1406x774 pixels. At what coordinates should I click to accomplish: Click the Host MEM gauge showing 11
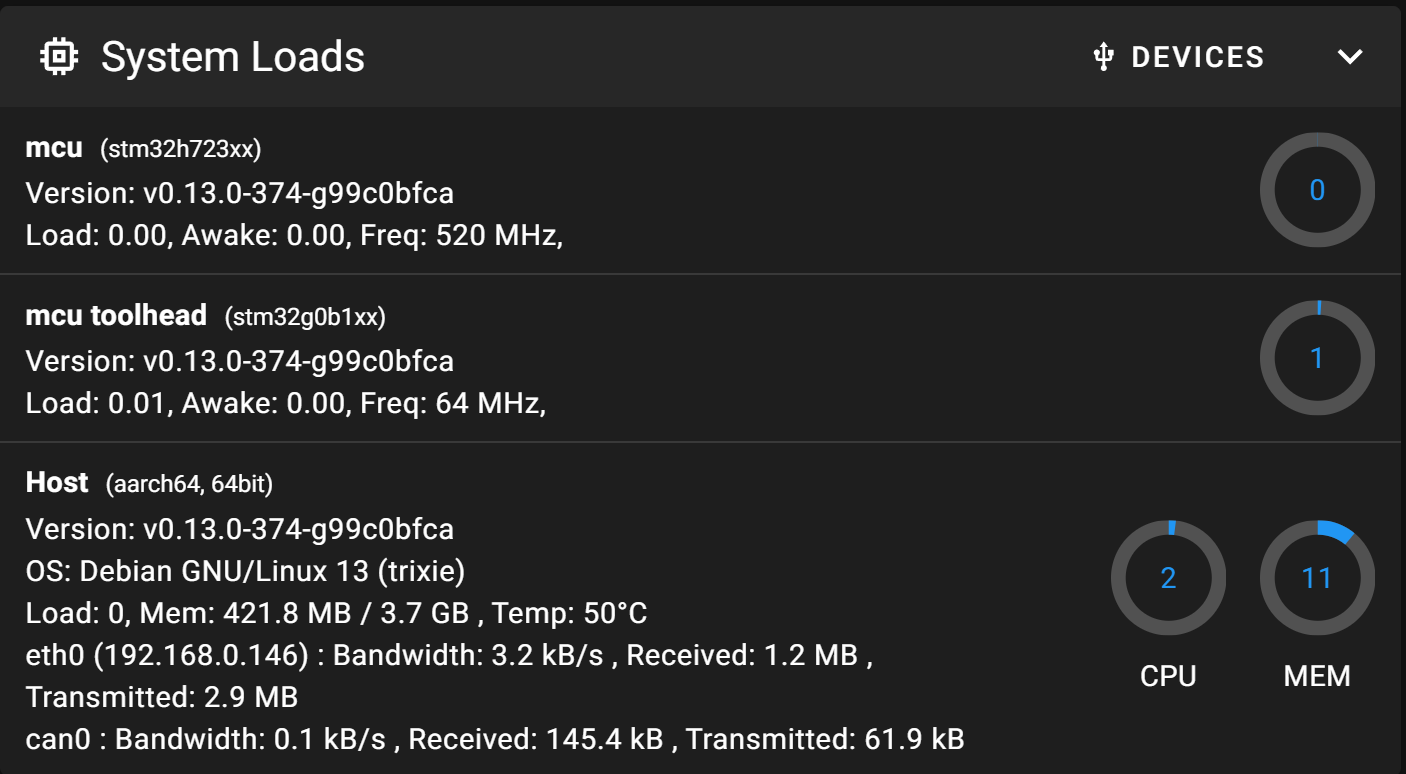pyautogui.click(x=1317, y=578)
